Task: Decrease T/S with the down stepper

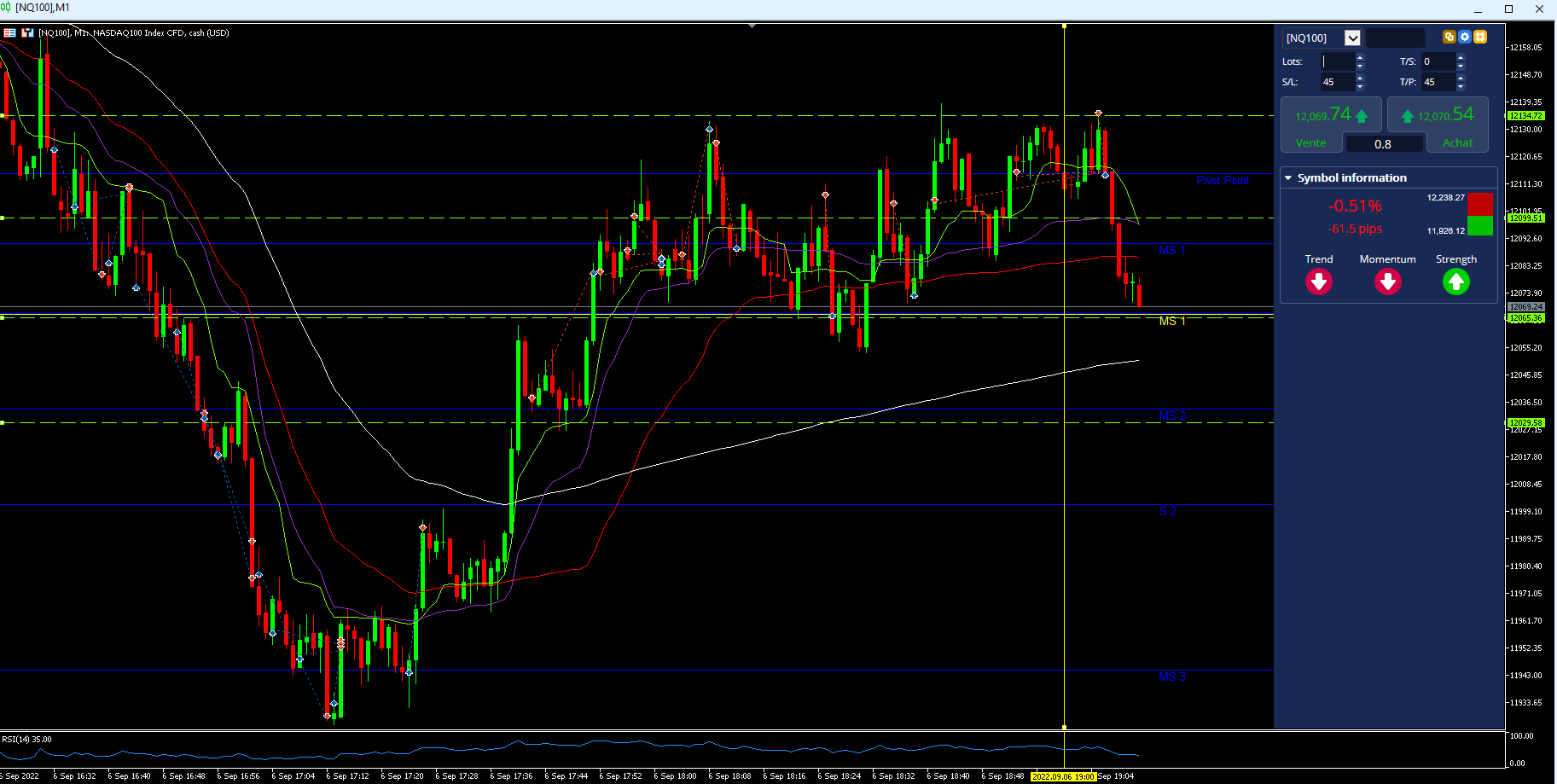Action: coord(1461,66)
